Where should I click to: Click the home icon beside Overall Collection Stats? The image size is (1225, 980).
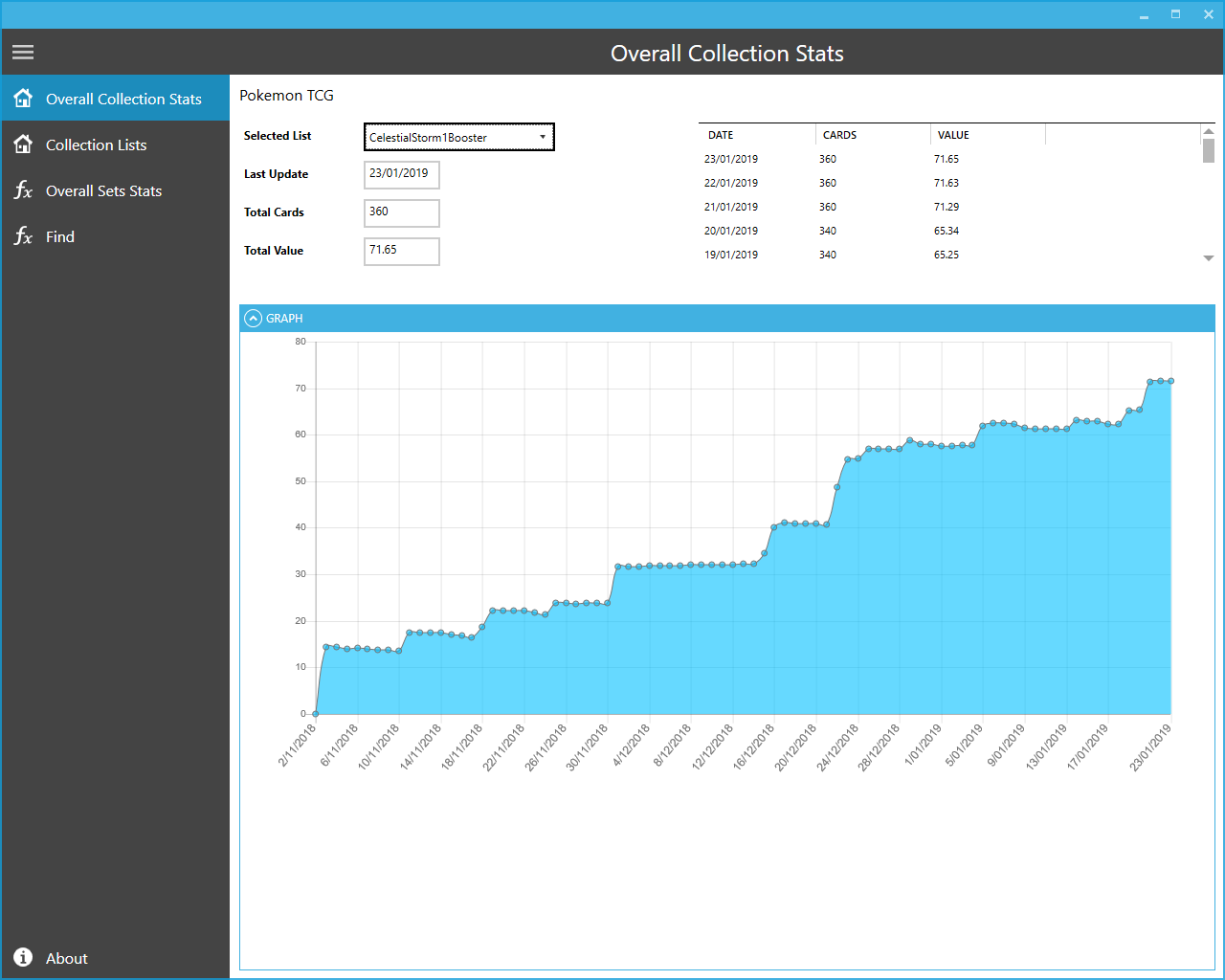[x=23, y=98]
